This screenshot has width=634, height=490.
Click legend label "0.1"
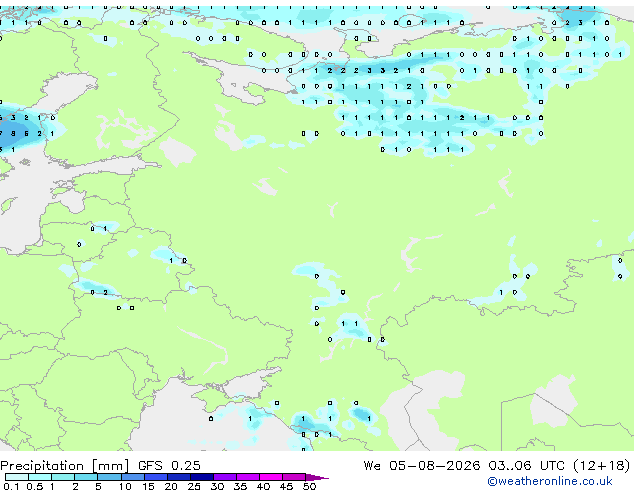pyautogui.click(x=11, y=486)
